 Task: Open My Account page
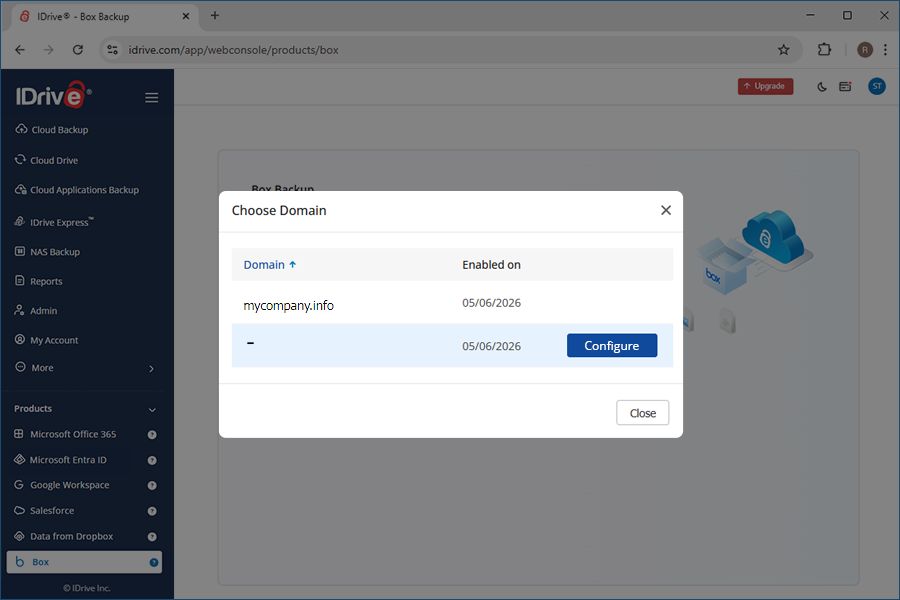coord(46,340)
